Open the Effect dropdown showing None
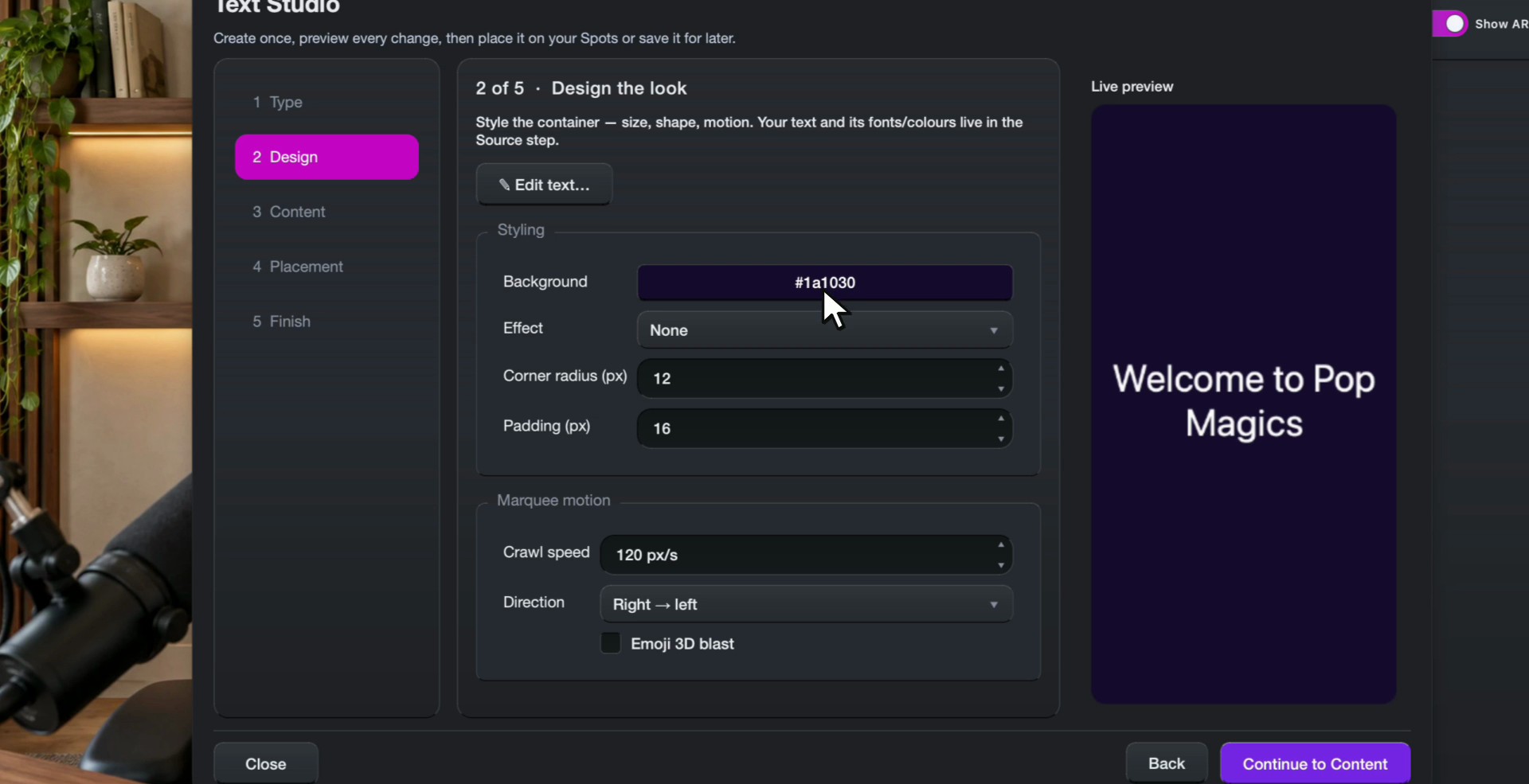The width and height of the screenshot is (1529, 784). pos(824,330)
